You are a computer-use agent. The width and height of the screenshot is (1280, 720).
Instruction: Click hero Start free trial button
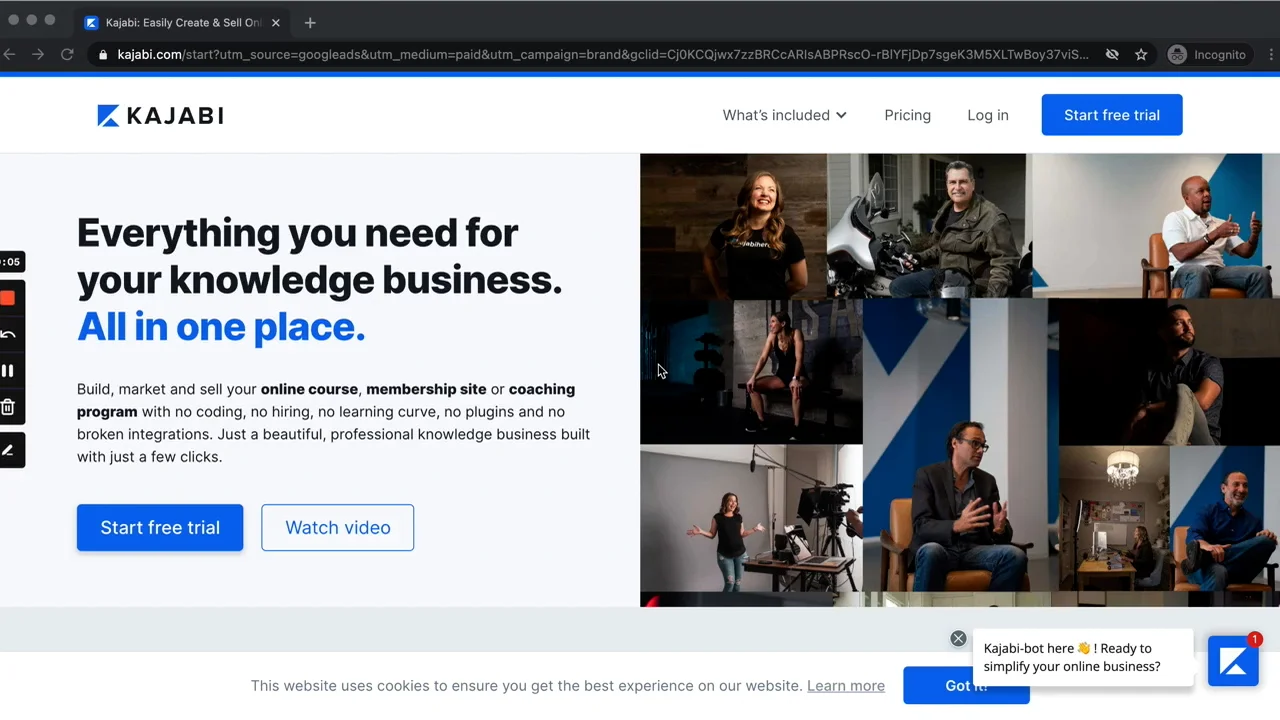[x=160, y=527]
